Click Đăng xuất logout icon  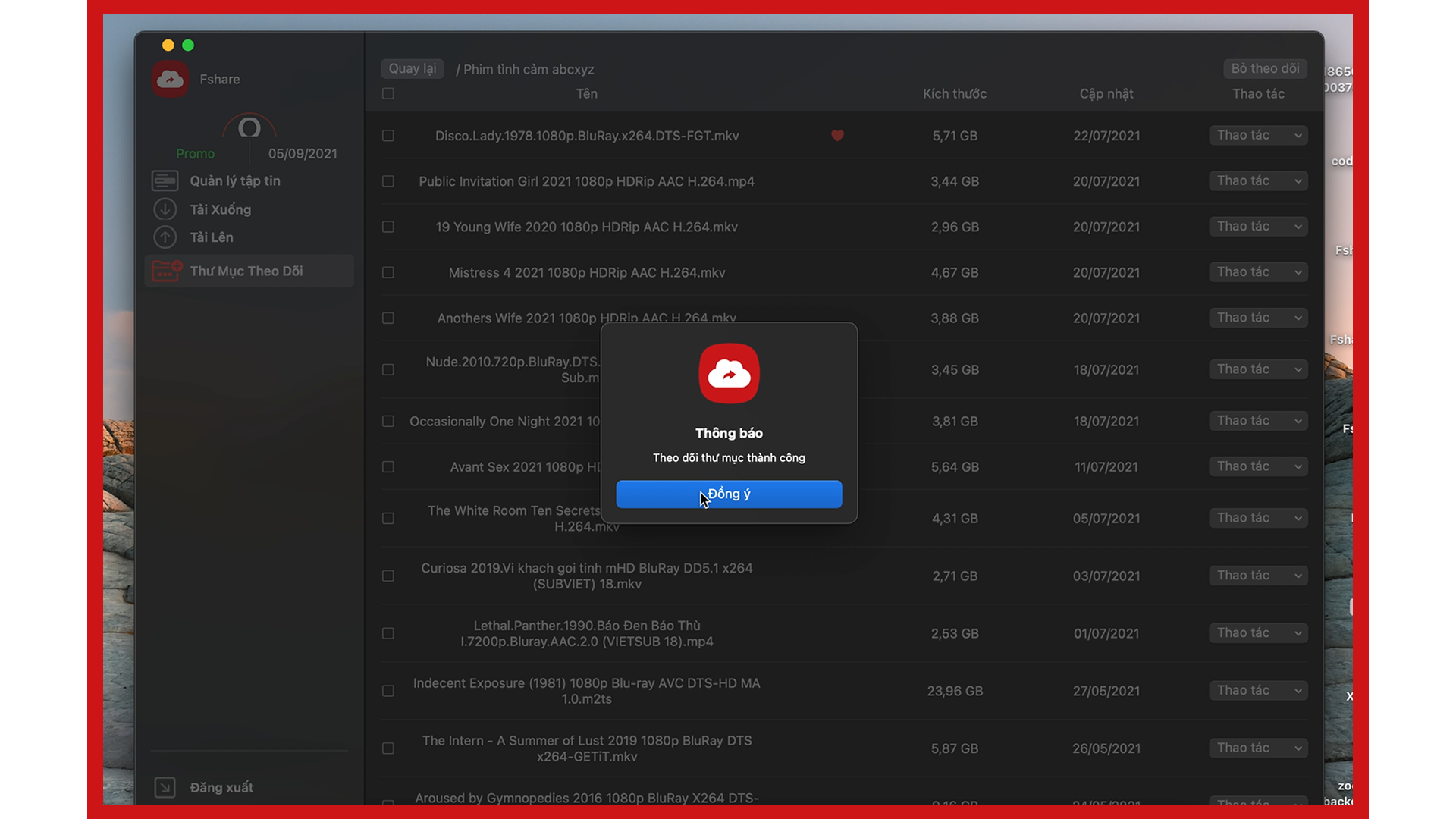tap(162, 786)
